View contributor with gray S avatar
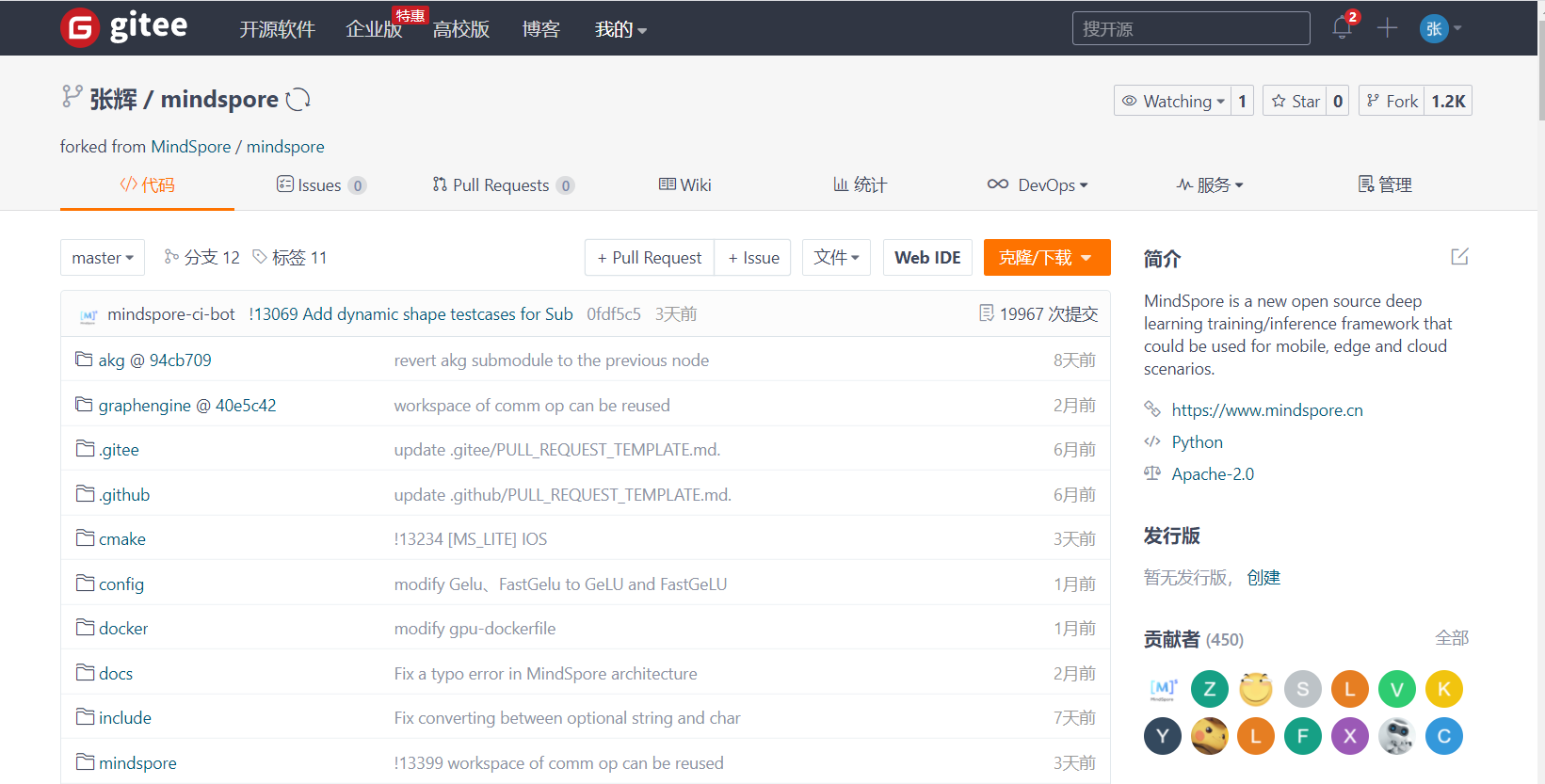The width and height of the screenshot is (1545, 784). [1303, 690]
